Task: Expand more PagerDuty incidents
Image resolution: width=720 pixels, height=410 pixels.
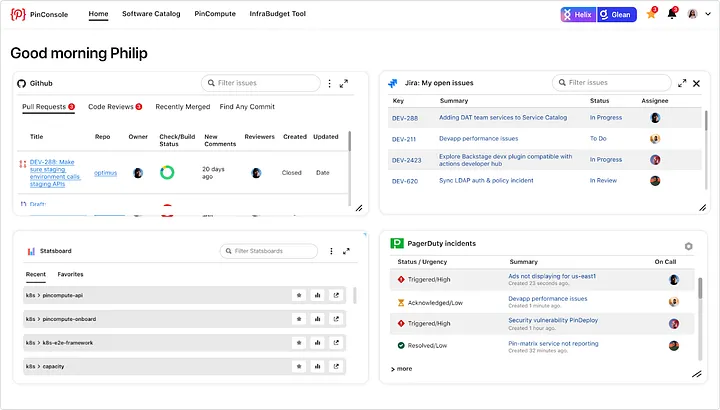Action: tap(401, 369)
